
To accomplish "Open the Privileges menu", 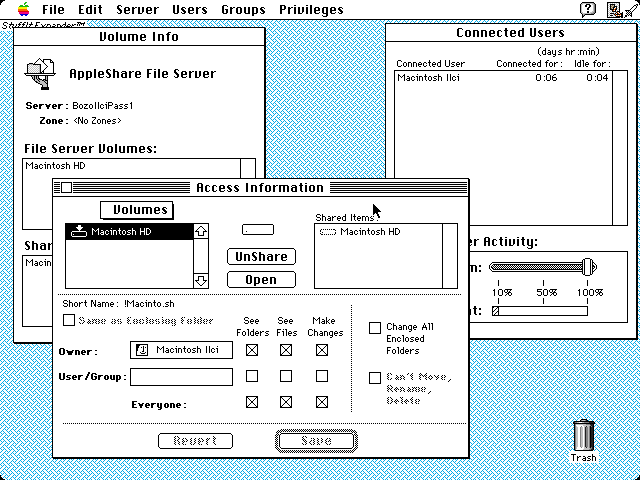I will [x=311, y=9].
